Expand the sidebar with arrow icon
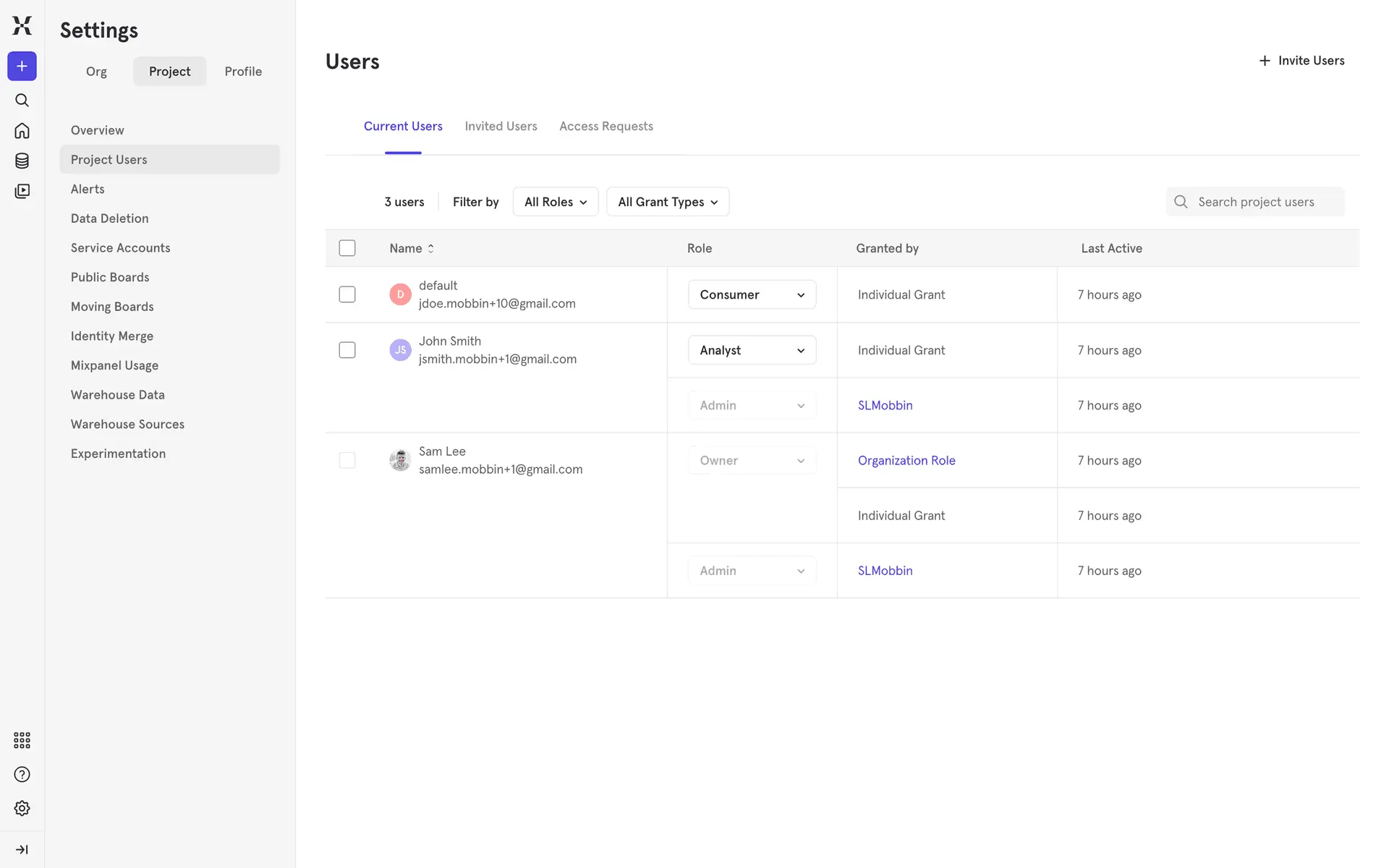Image resolution: width=1389 pixels, height=868 pixels. point(22,849)
